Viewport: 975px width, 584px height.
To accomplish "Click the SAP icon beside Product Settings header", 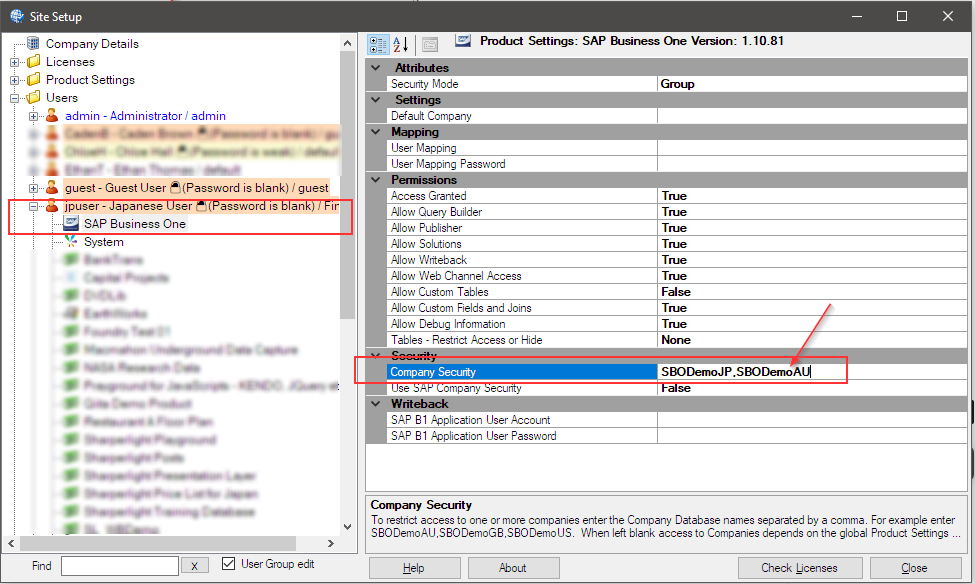I will coord(463,40).
